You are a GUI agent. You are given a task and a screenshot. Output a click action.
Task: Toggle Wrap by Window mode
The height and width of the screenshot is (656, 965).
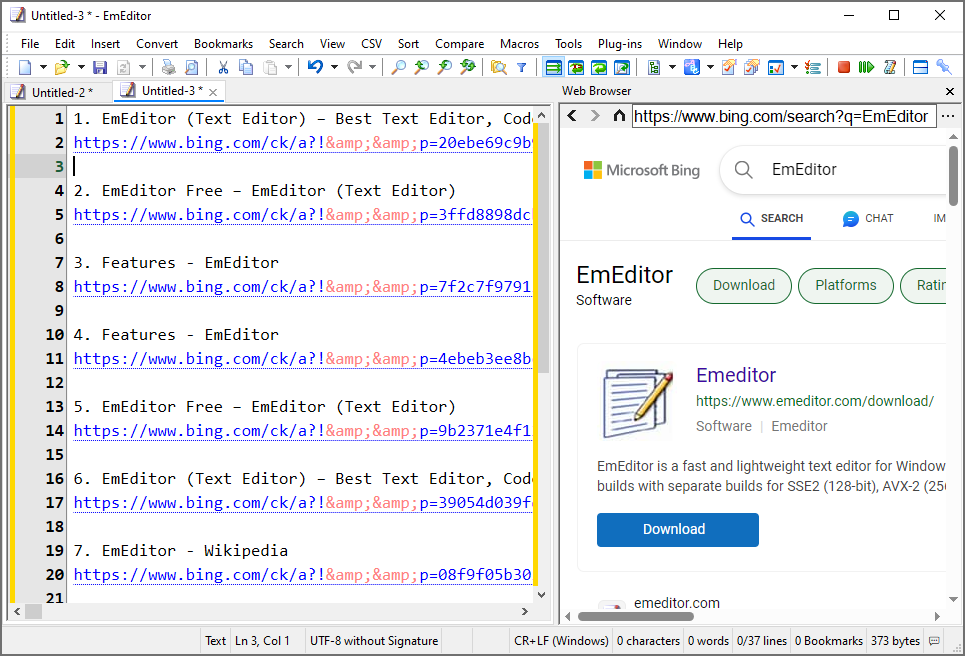click(x=599, y=67)
